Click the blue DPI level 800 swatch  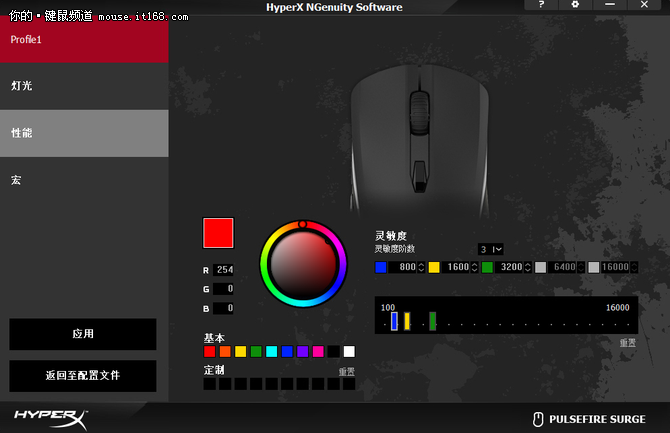coord(381,267)
